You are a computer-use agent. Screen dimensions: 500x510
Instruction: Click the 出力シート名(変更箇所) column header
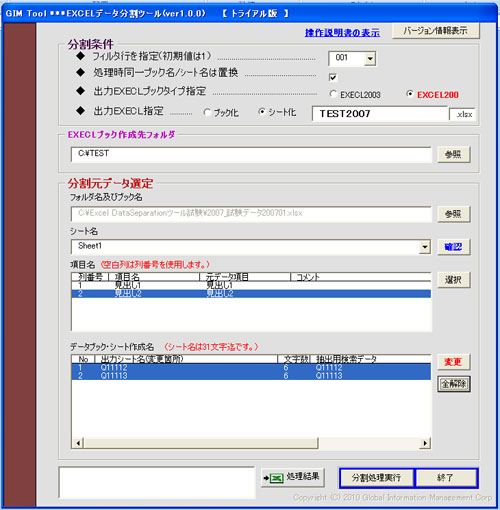click(186, 359)
